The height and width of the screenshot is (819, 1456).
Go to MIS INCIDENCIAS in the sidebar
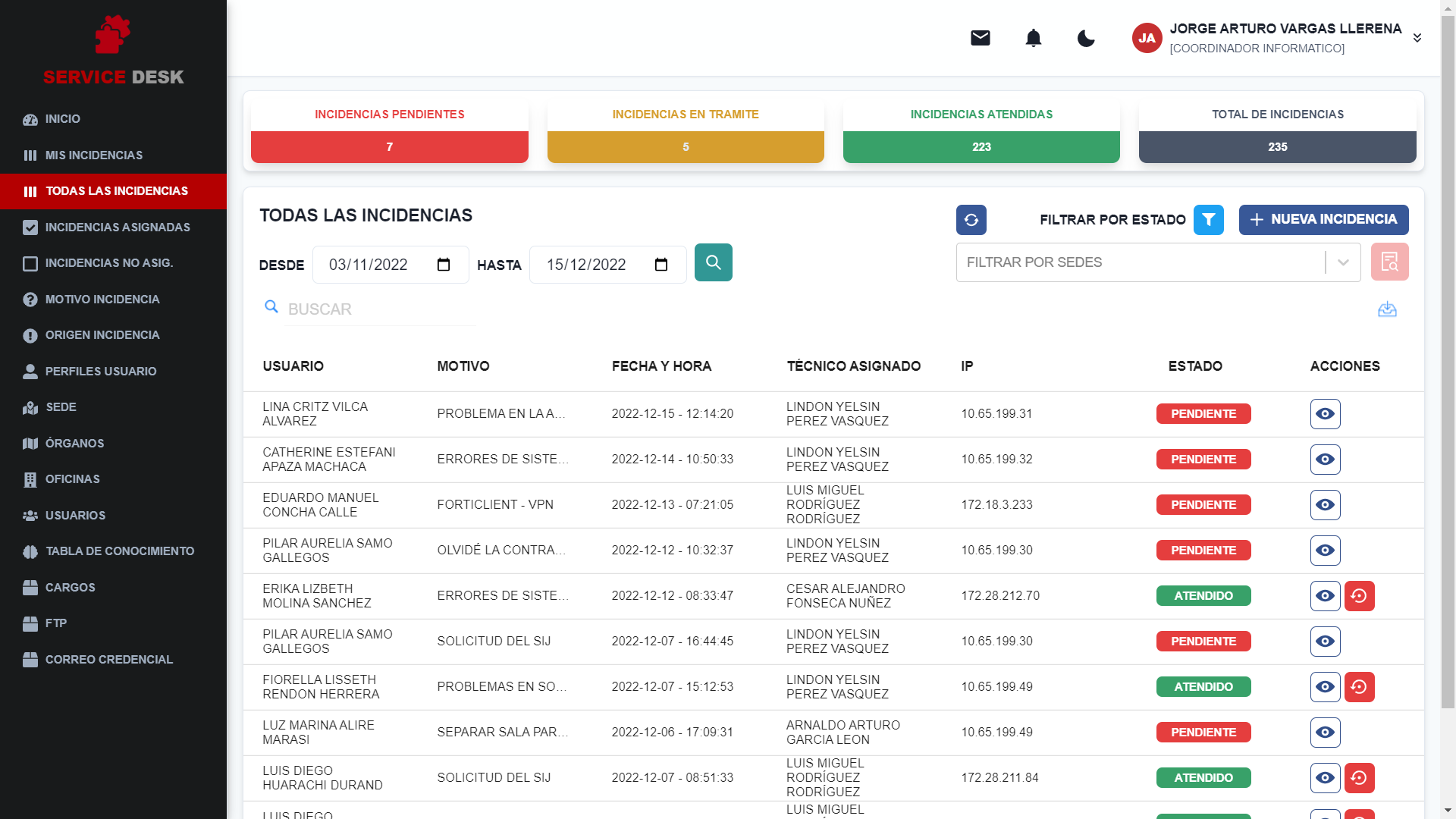pos(93,155)
